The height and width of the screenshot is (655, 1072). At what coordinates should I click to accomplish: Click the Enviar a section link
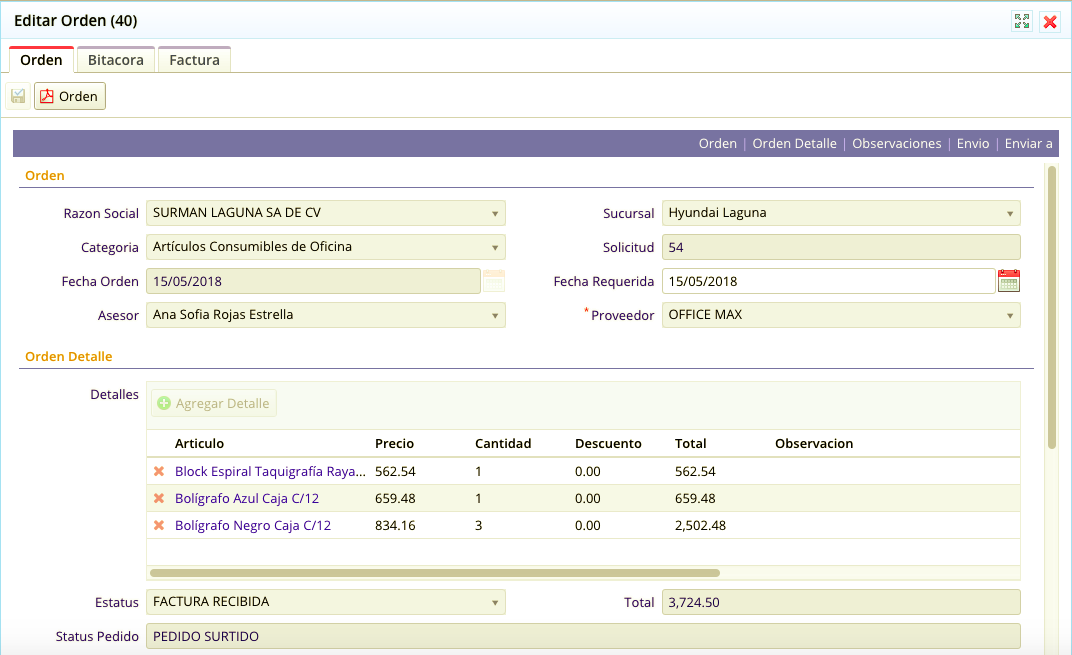1028,144
